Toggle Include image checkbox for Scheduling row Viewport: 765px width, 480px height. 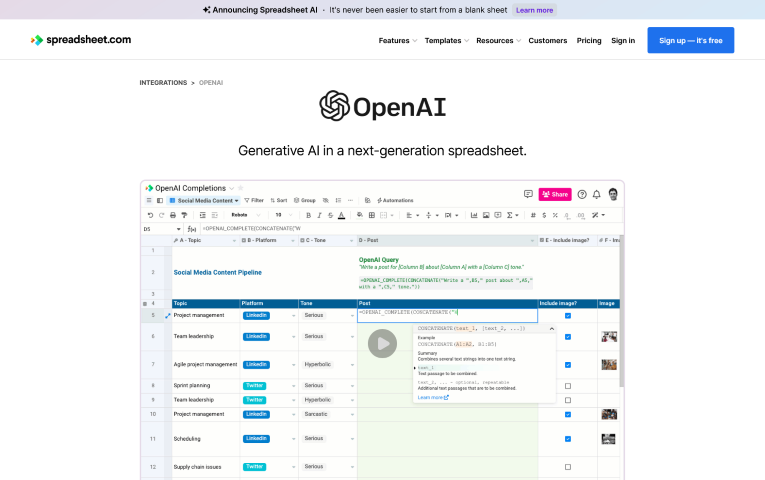pos(568,438)
